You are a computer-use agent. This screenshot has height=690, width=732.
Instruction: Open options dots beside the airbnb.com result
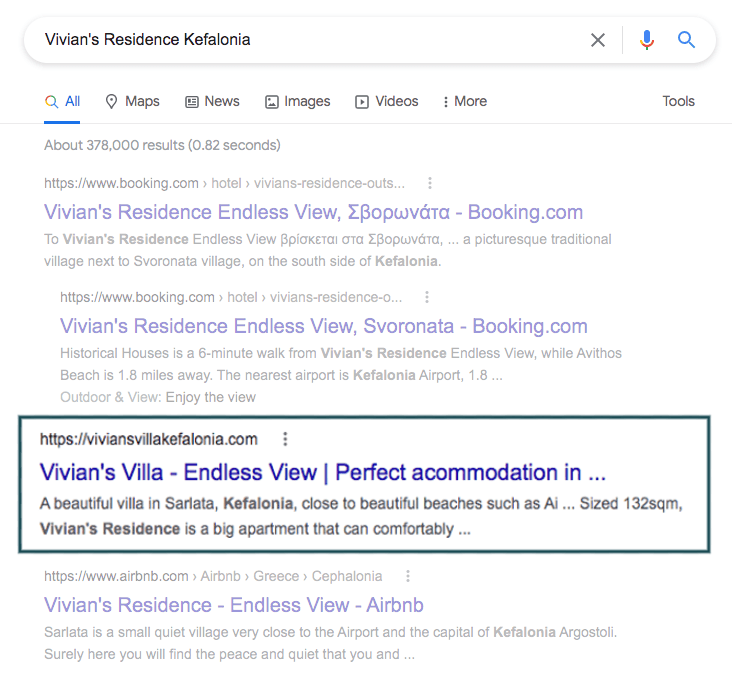pos(408,576)
